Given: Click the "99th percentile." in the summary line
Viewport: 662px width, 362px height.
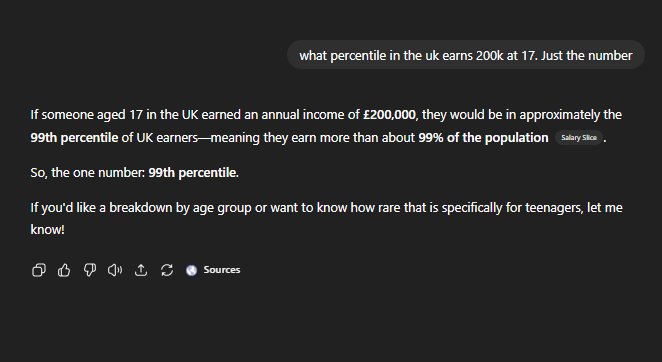Looking at the screenshot, I should click(x=193, y=173).
